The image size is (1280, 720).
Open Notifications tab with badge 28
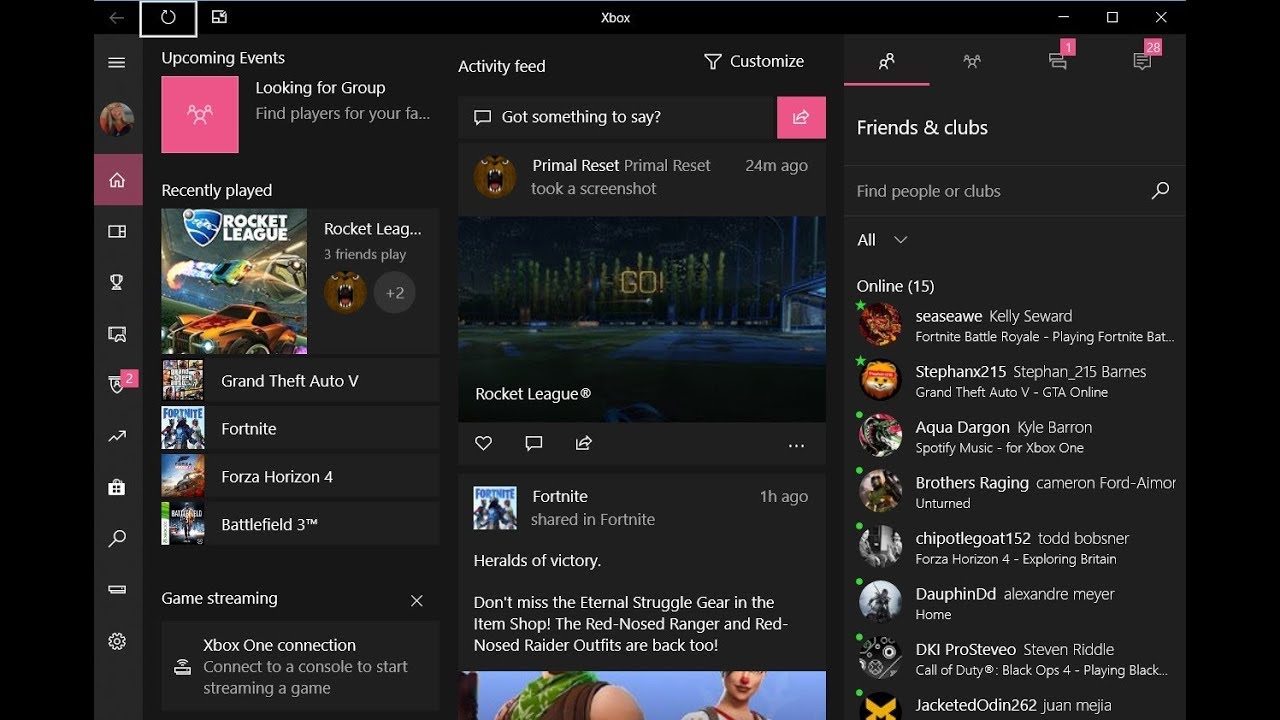click(1144, 61)
